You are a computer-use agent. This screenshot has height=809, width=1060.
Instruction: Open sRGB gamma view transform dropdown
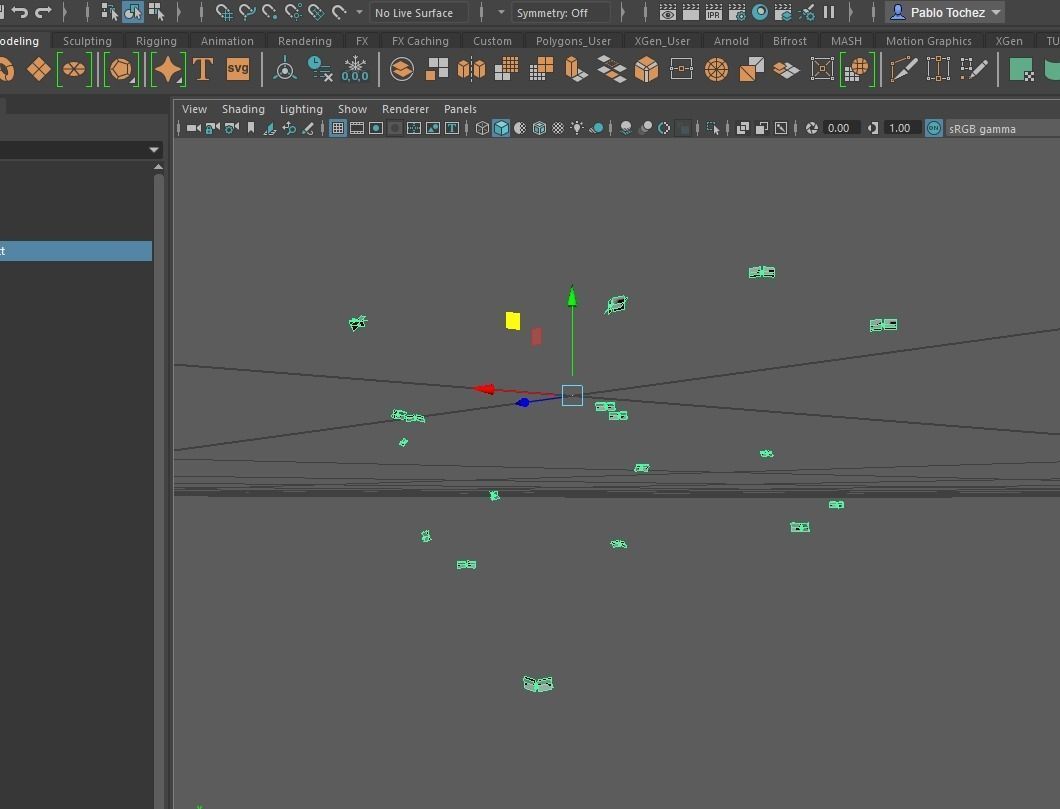point(1003,128)
